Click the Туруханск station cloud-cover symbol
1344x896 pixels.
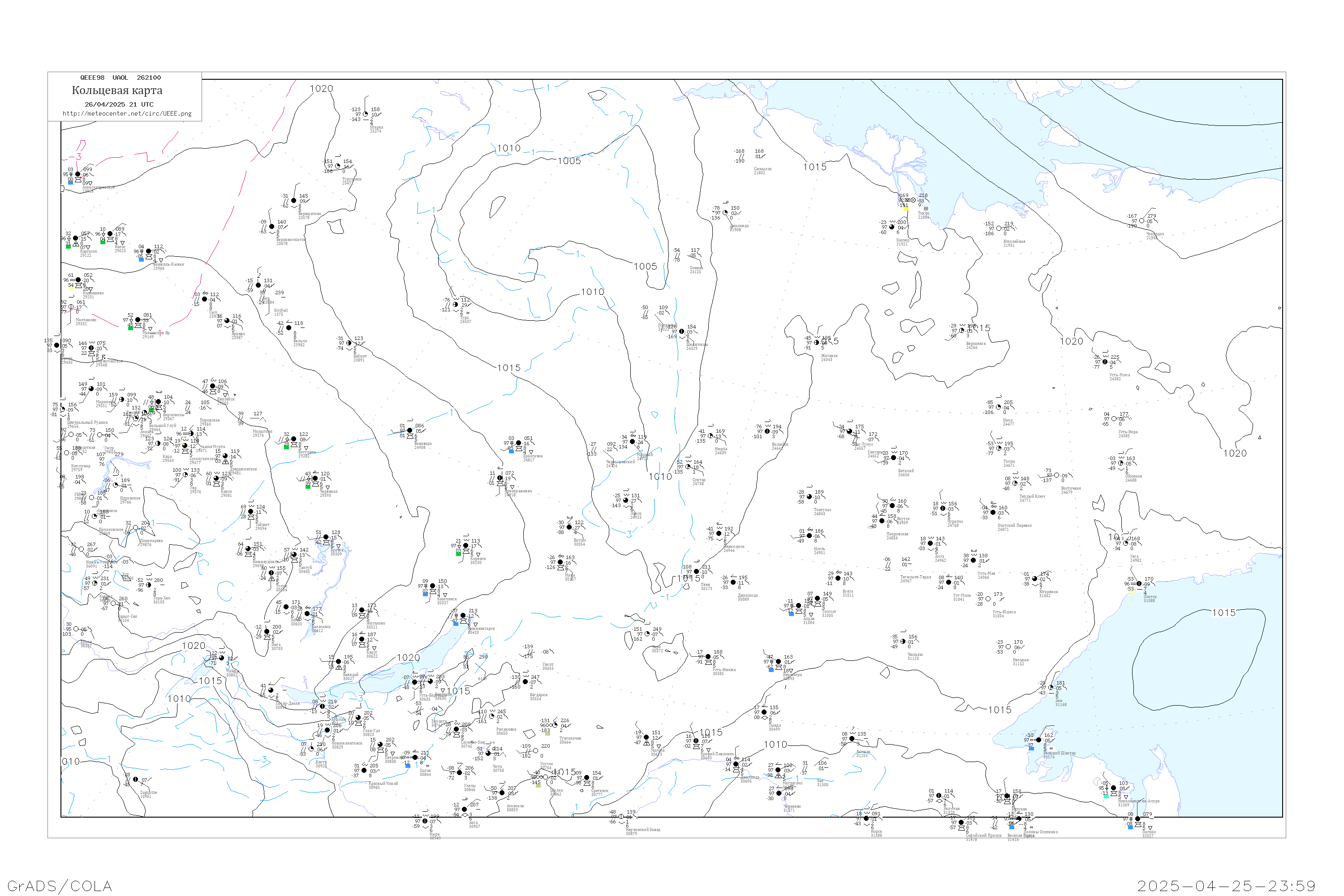pyautogui.click(x=338, y=166)
